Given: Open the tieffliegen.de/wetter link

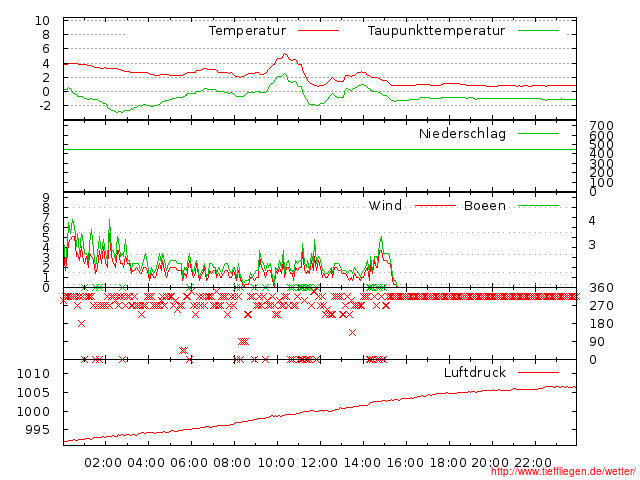Looking at the screenshot, I should point(563,472).
